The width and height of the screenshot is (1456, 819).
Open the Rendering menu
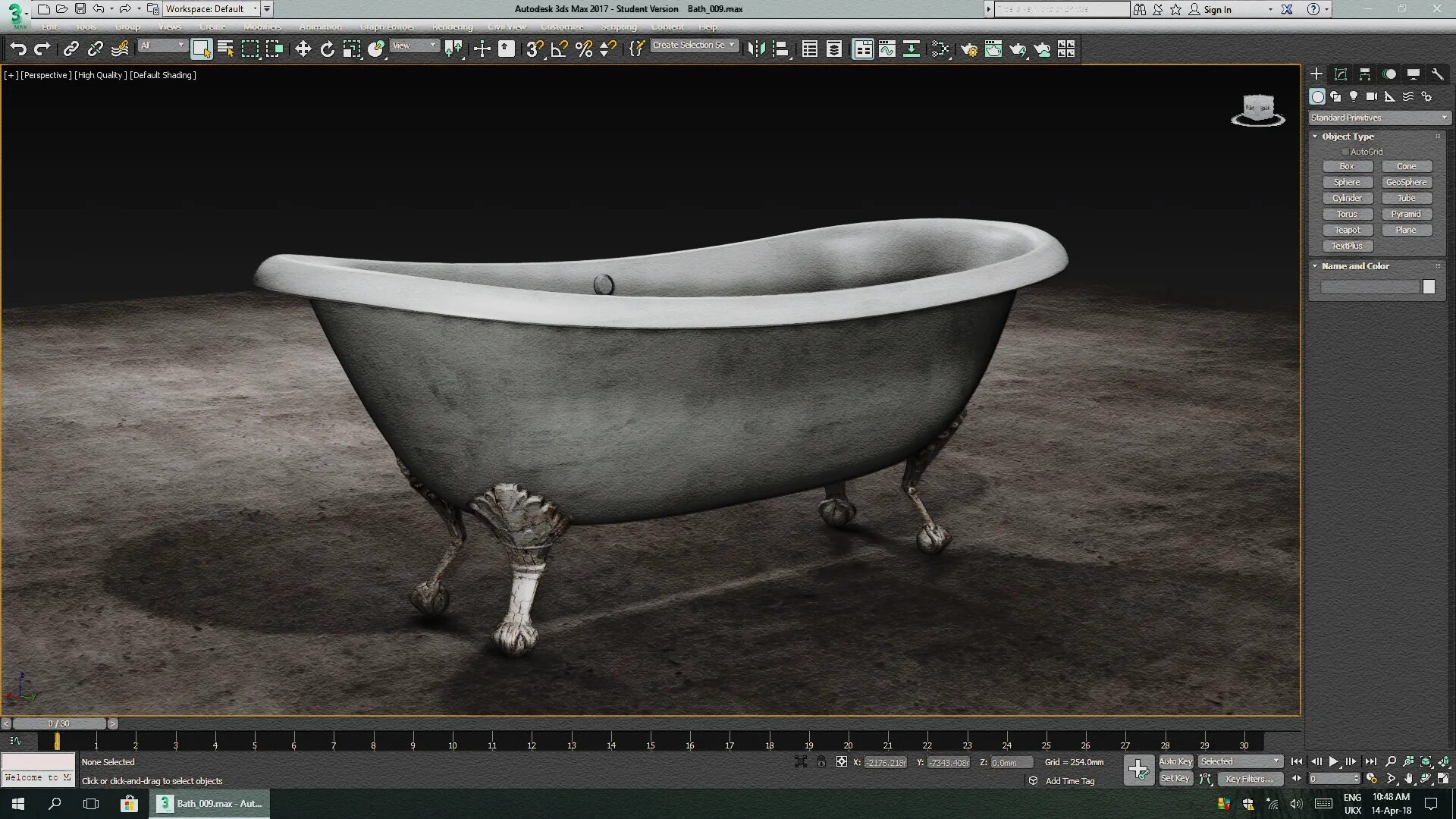pos(452,27)
